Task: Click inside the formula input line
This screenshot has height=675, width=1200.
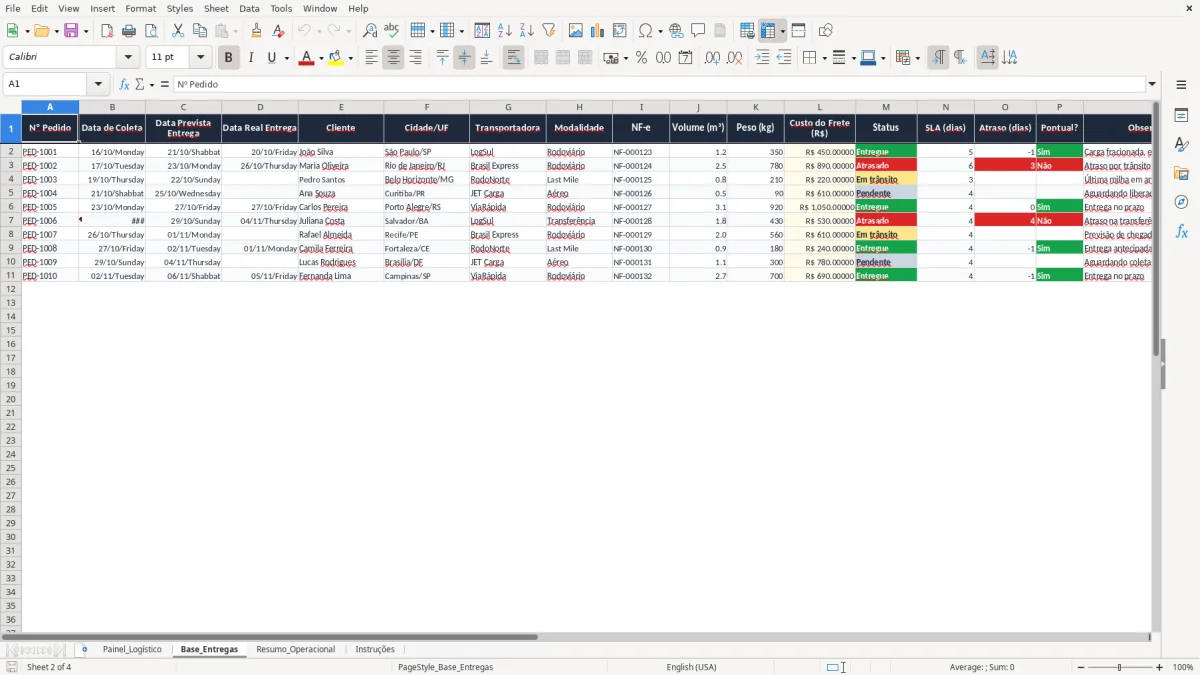Action: tap(660, 85)
